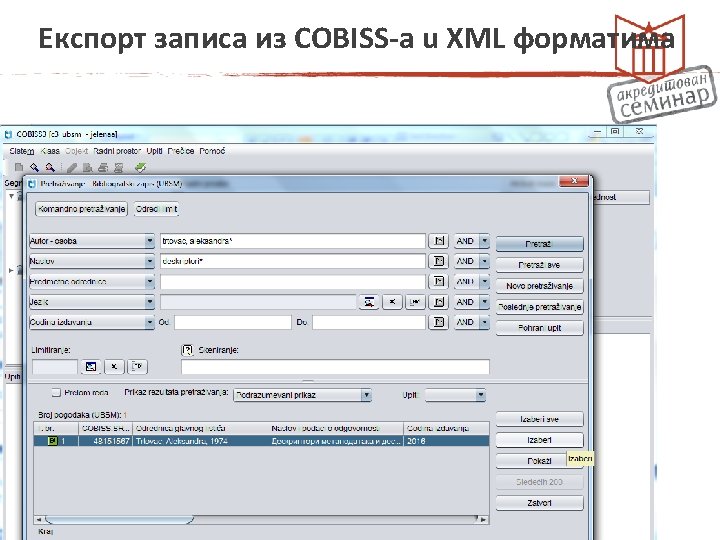Click the Limitiranje list icon
This screenshot has height=540, width=720.
coord(137,366)
